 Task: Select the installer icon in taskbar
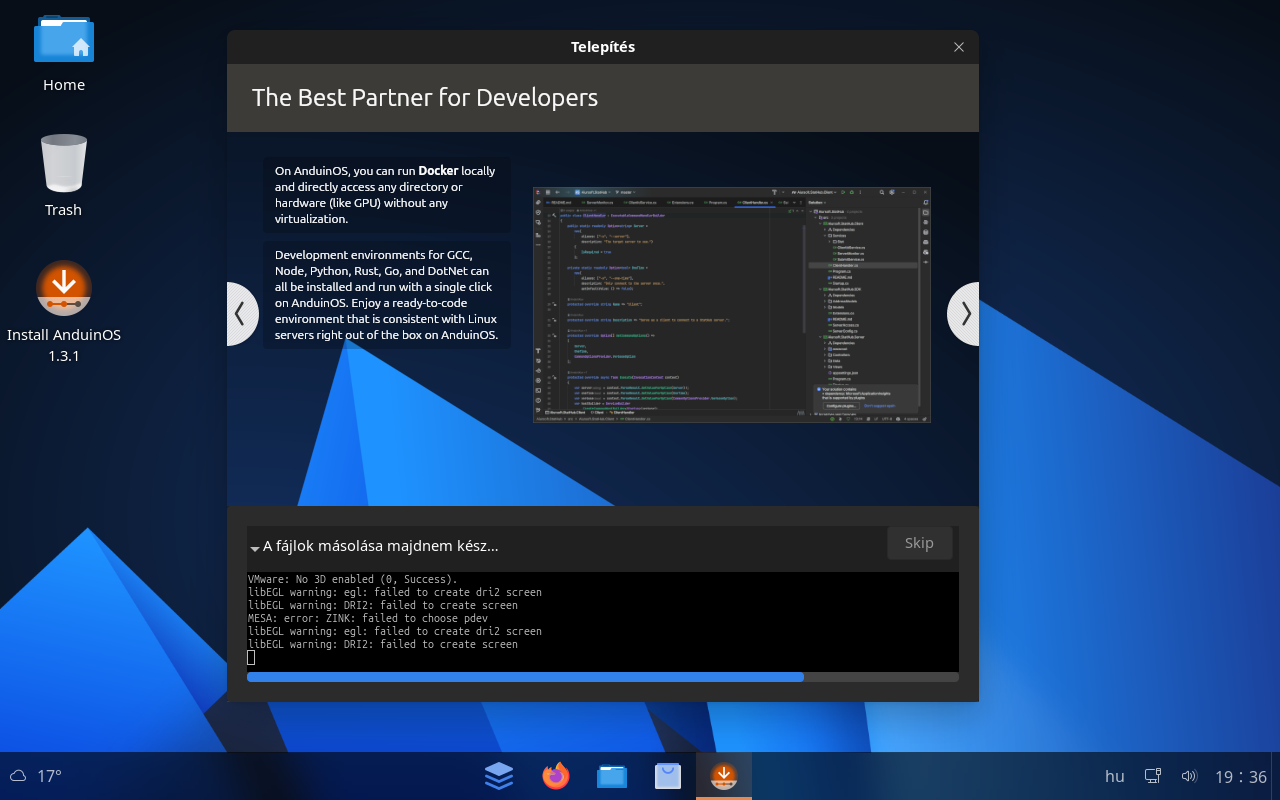click(x=724, y=776)
